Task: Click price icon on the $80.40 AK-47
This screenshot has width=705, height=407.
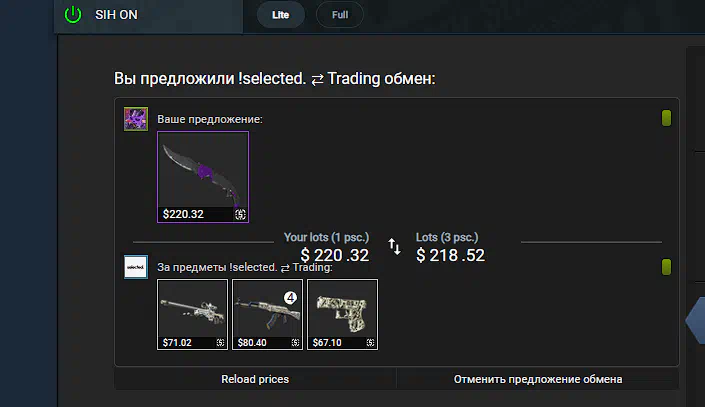Action: 295,343
